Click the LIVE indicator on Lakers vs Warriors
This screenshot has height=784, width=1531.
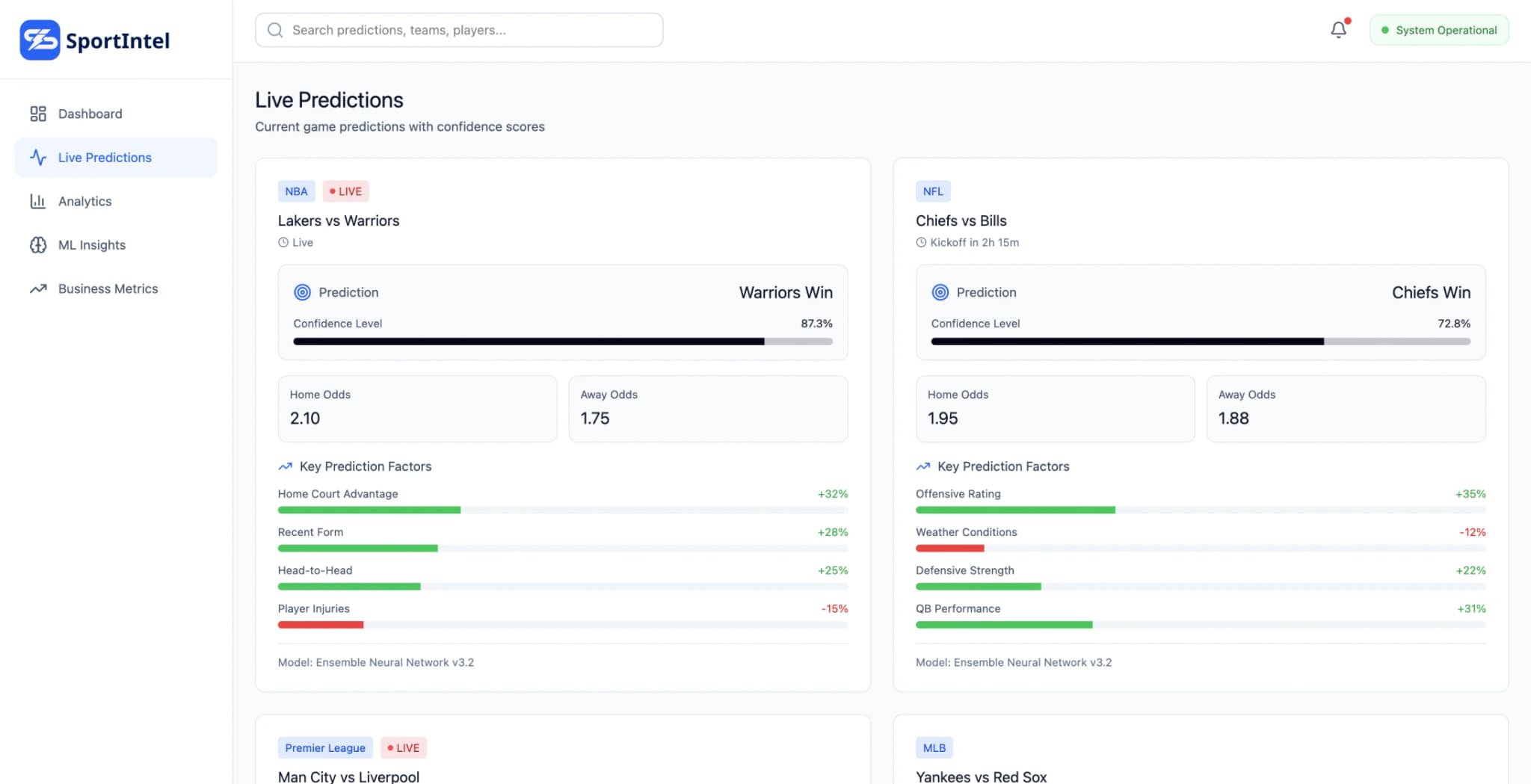[x=345, y=191]
